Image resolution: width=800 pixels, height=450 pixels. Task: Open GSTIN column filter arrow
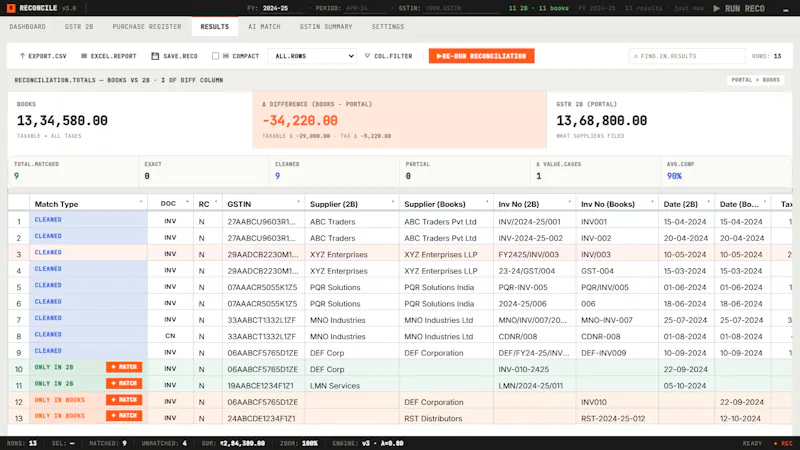click(x=298, y=203)
